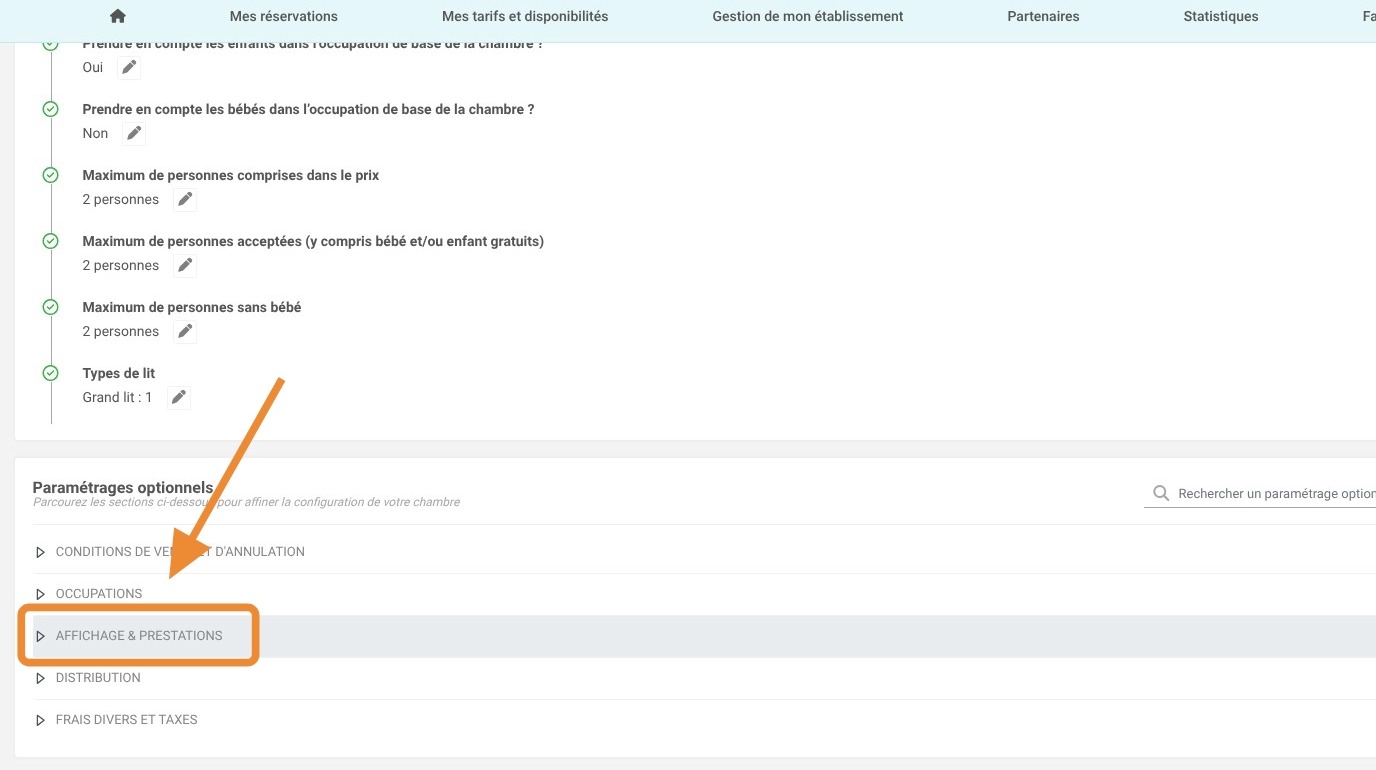Click the search magnifier icon
The height and width of the screenshot is (770, 1376).
point(1161,493)
